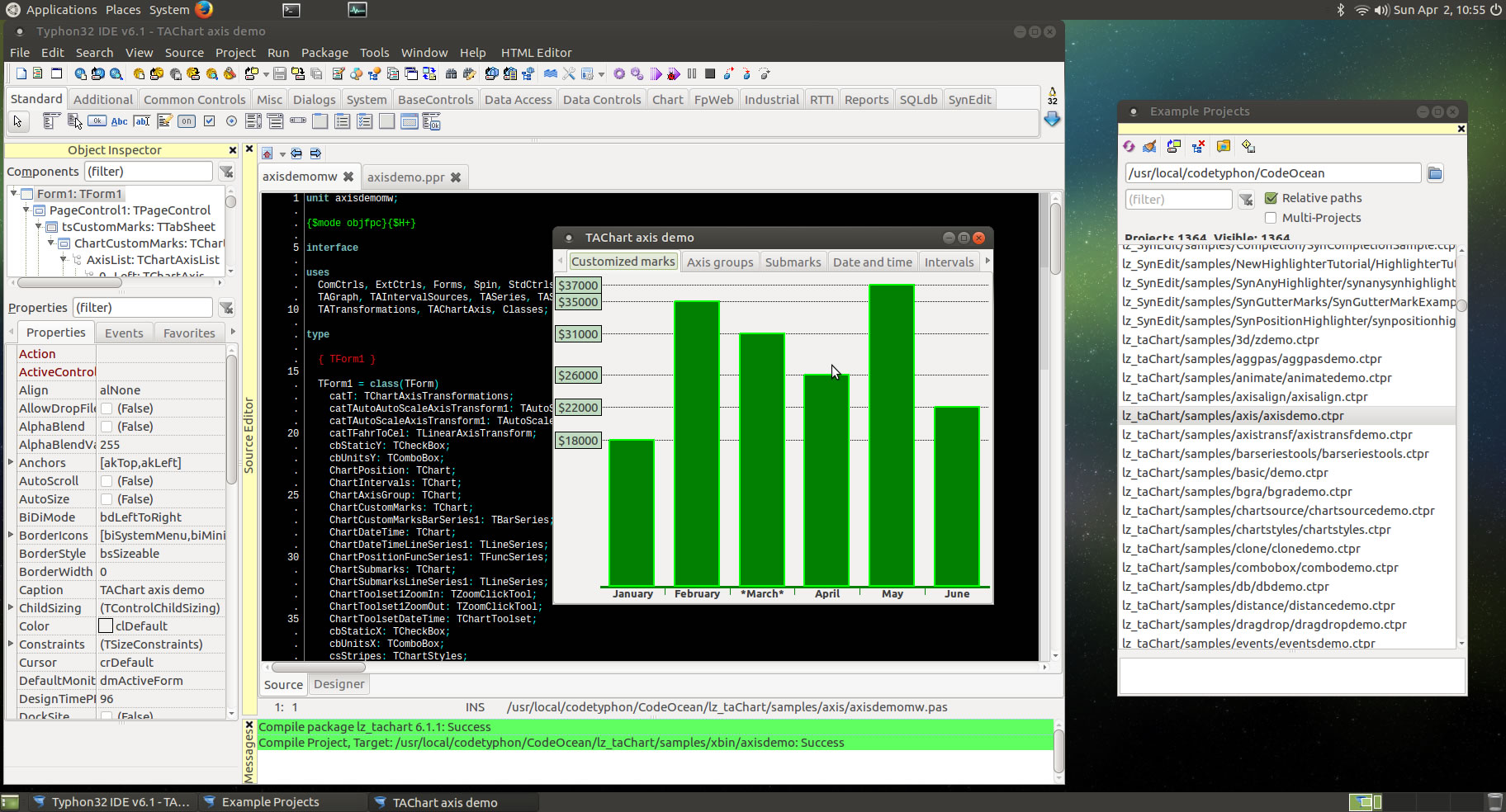The width and height of the screenshot is (1506, 812).
Task: Toggle the AutoSize property checkbox
Action: [107, 499]
